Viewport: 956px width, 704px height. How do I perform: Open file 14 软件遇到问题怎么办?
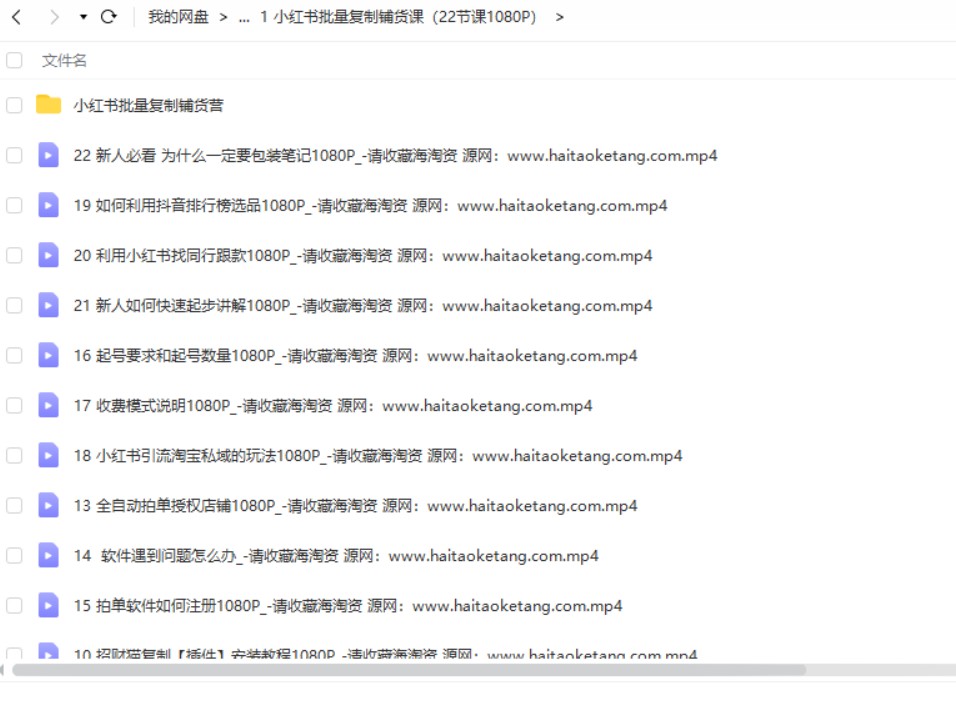pos(336,555)
